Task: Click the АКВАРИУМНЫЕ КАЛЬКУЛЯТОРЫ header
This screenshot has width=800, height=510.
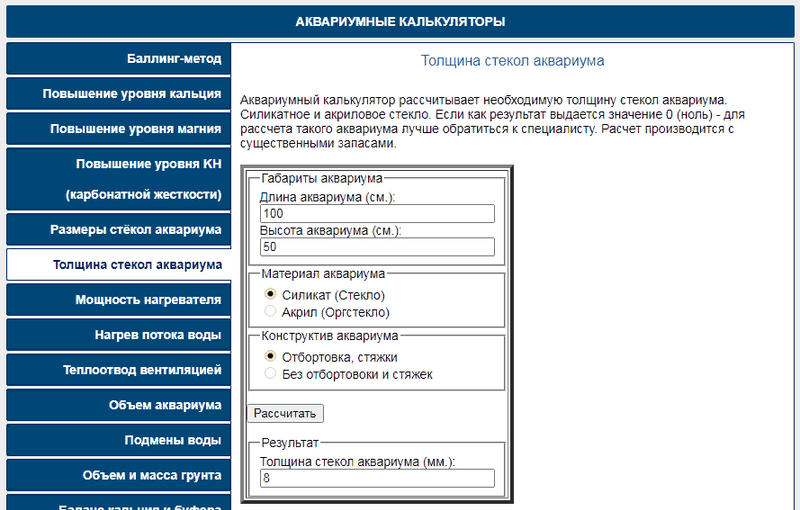Action: pos(400,21)
